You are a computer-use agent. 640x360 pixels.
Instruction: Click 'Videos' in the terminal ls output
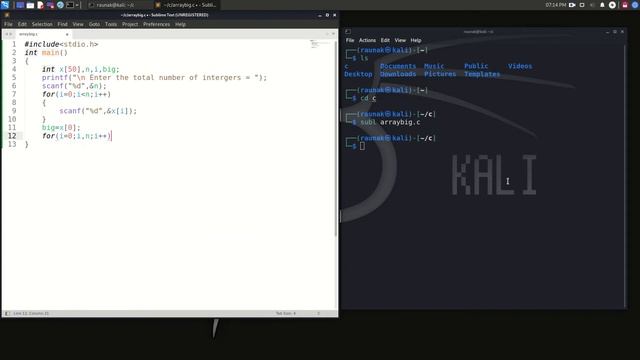[520, 66]
